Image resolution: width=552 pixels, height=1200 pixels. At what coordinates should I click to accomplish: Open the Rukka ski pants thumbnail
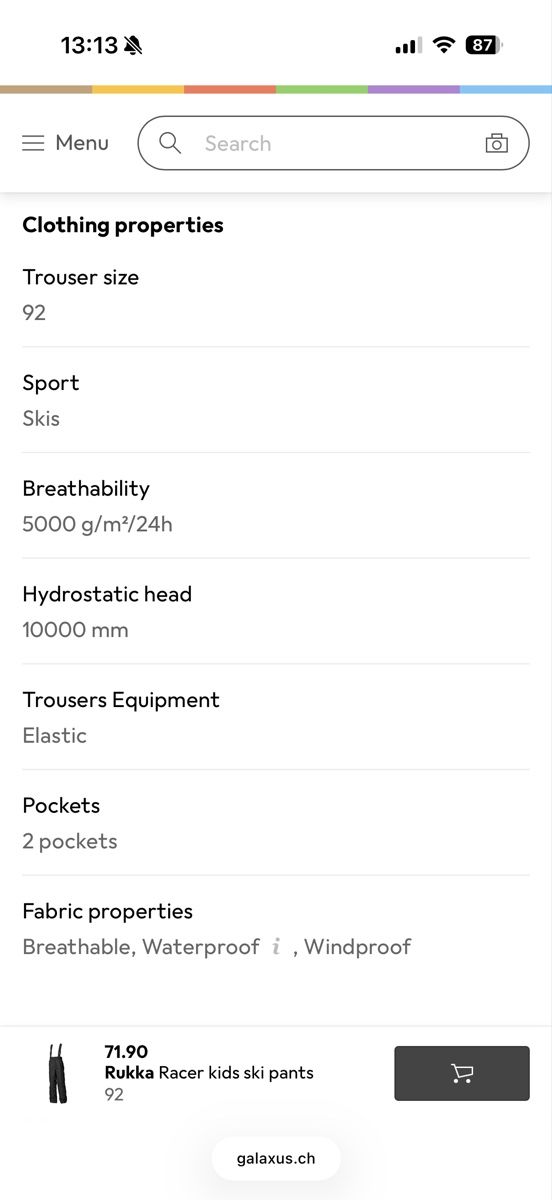(58, 1073)
